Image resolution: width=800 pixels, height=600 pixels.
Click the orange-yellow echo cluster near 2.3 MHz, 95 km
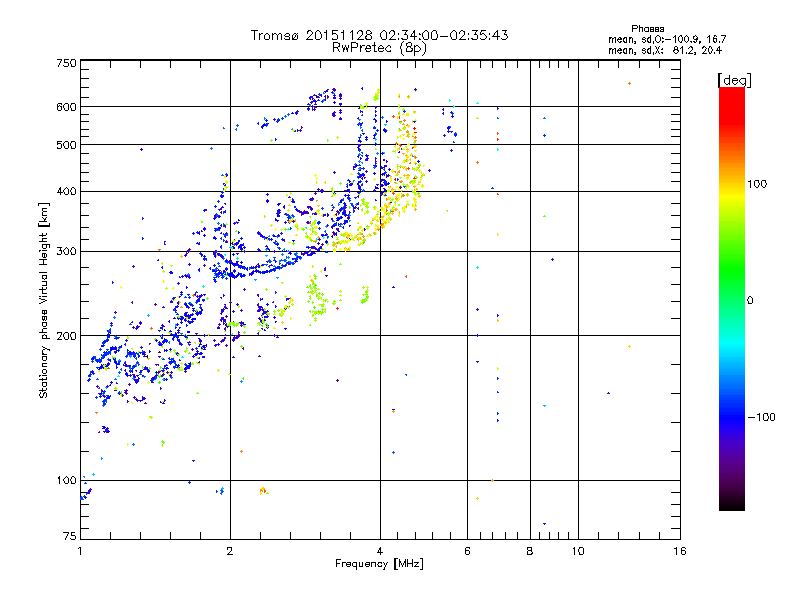click(263, 491)
